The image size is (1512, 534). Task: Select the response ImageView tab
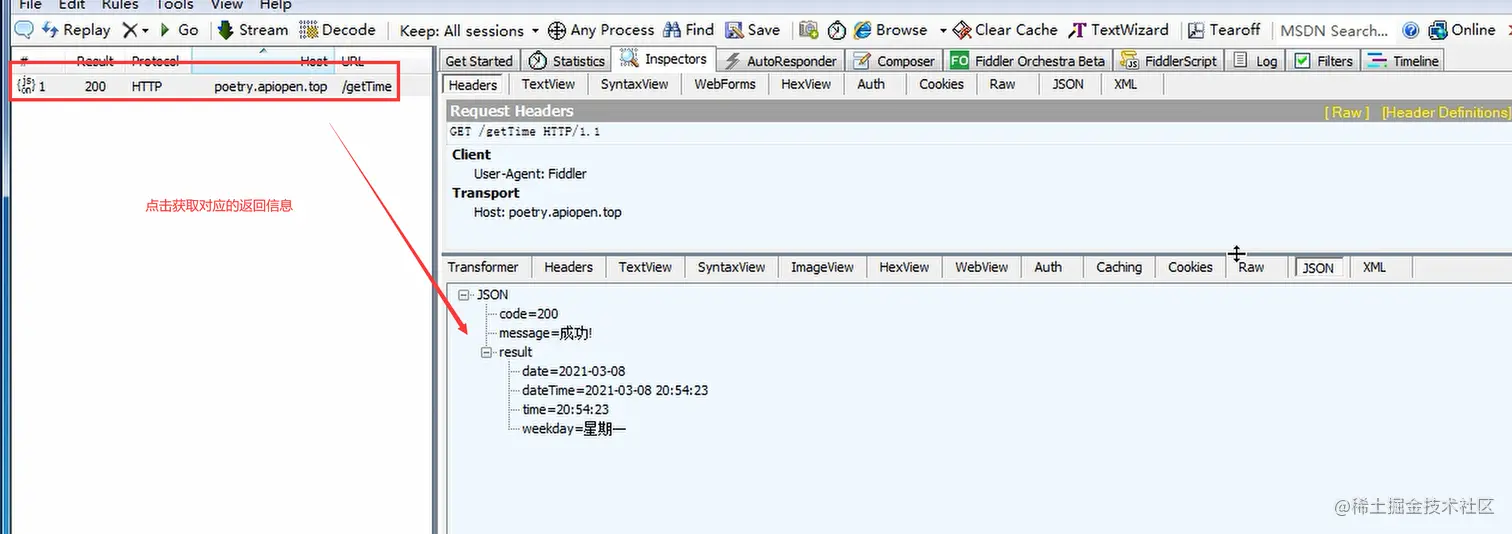pos(822,267)
